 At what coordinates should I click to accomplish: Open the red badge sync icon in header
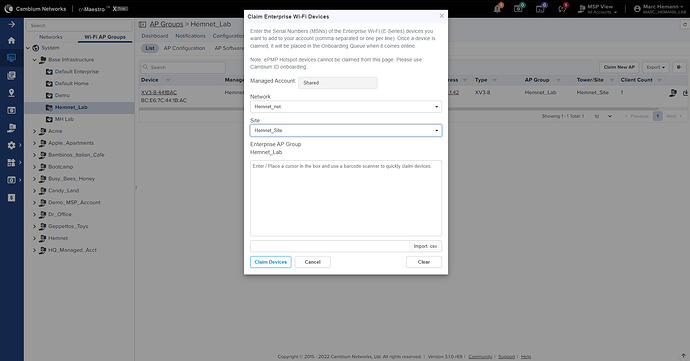click(562, 8)
